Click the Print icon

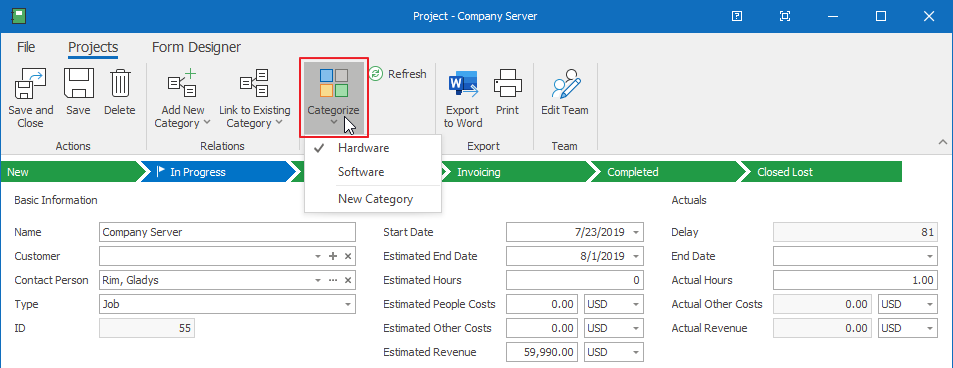(x=507, y=92)
